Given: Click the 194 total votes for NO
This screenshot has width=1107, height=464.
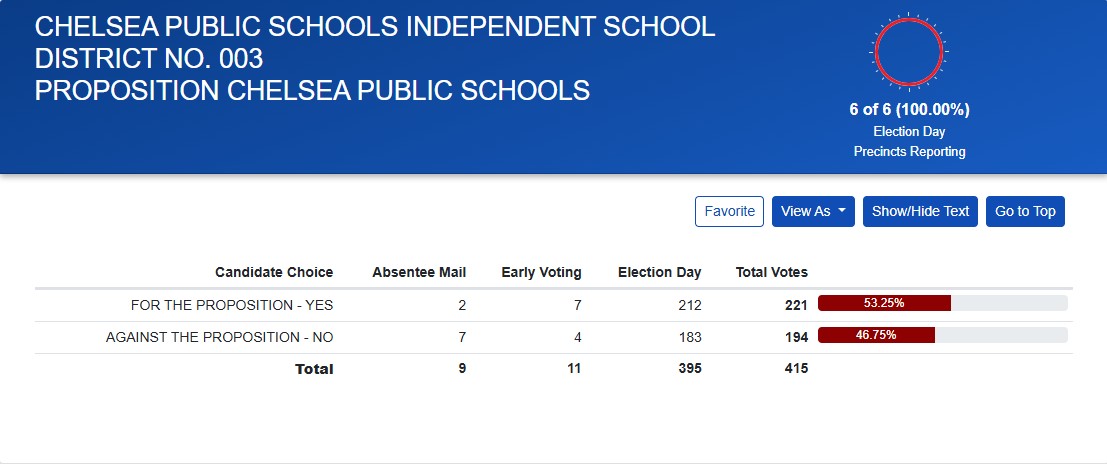Looking at the screenshot, I should click(x=796, y=337).
